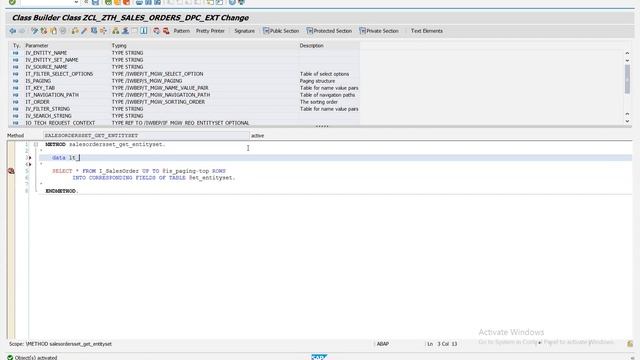Toggle fullscreen editor icon
The height and width of the screenshot is (360, 640).
135,31
